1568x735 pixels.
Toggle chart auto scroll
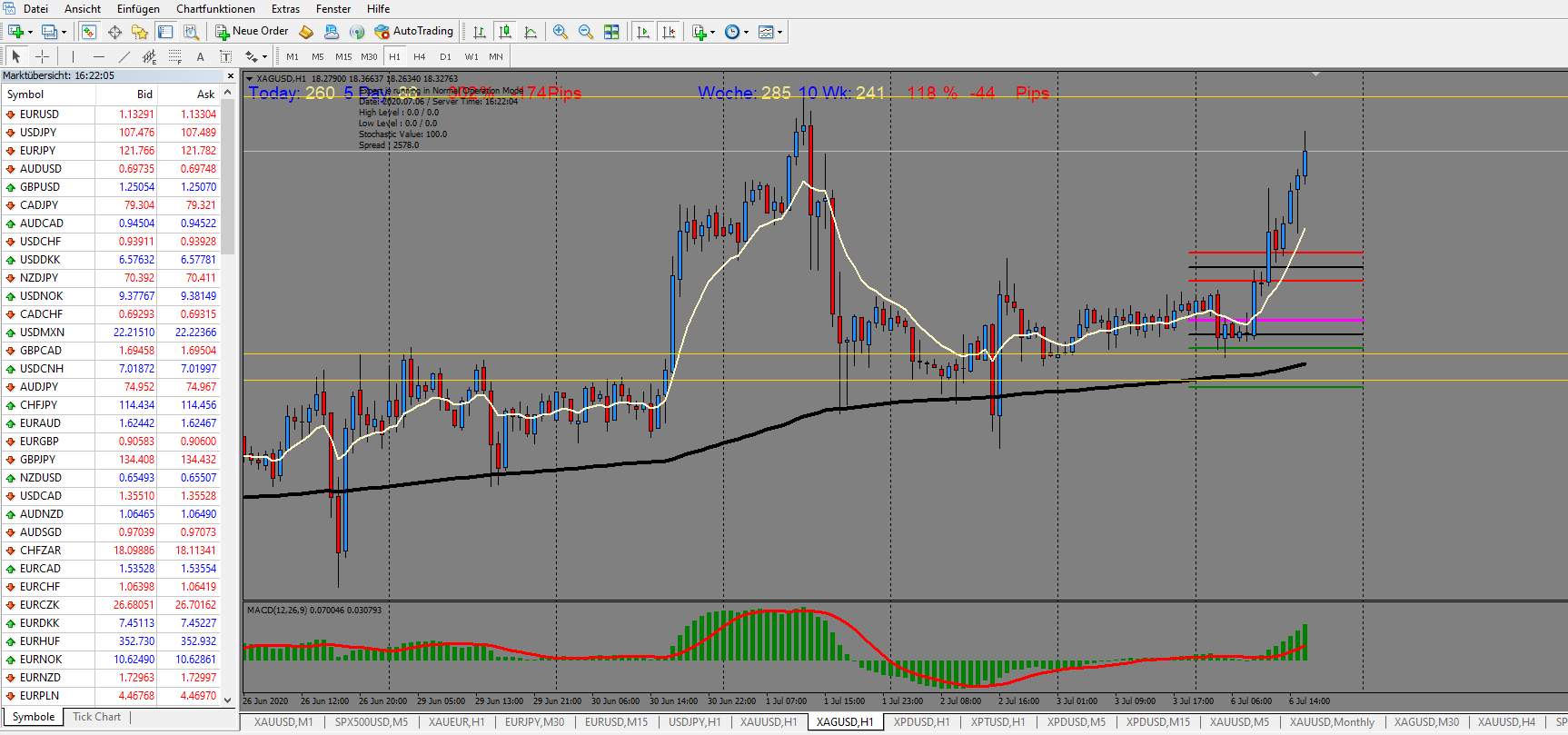[x=643, y=32]
